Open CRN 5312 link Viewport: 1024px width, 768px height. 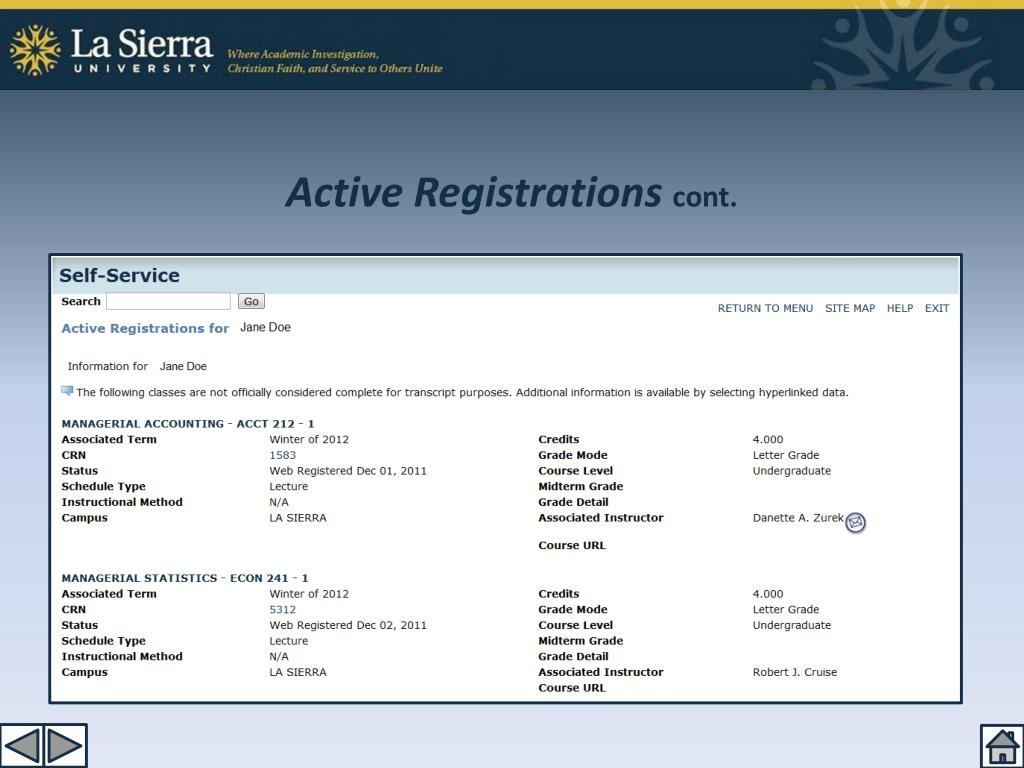pyautogui.click(x=283, y=609)
